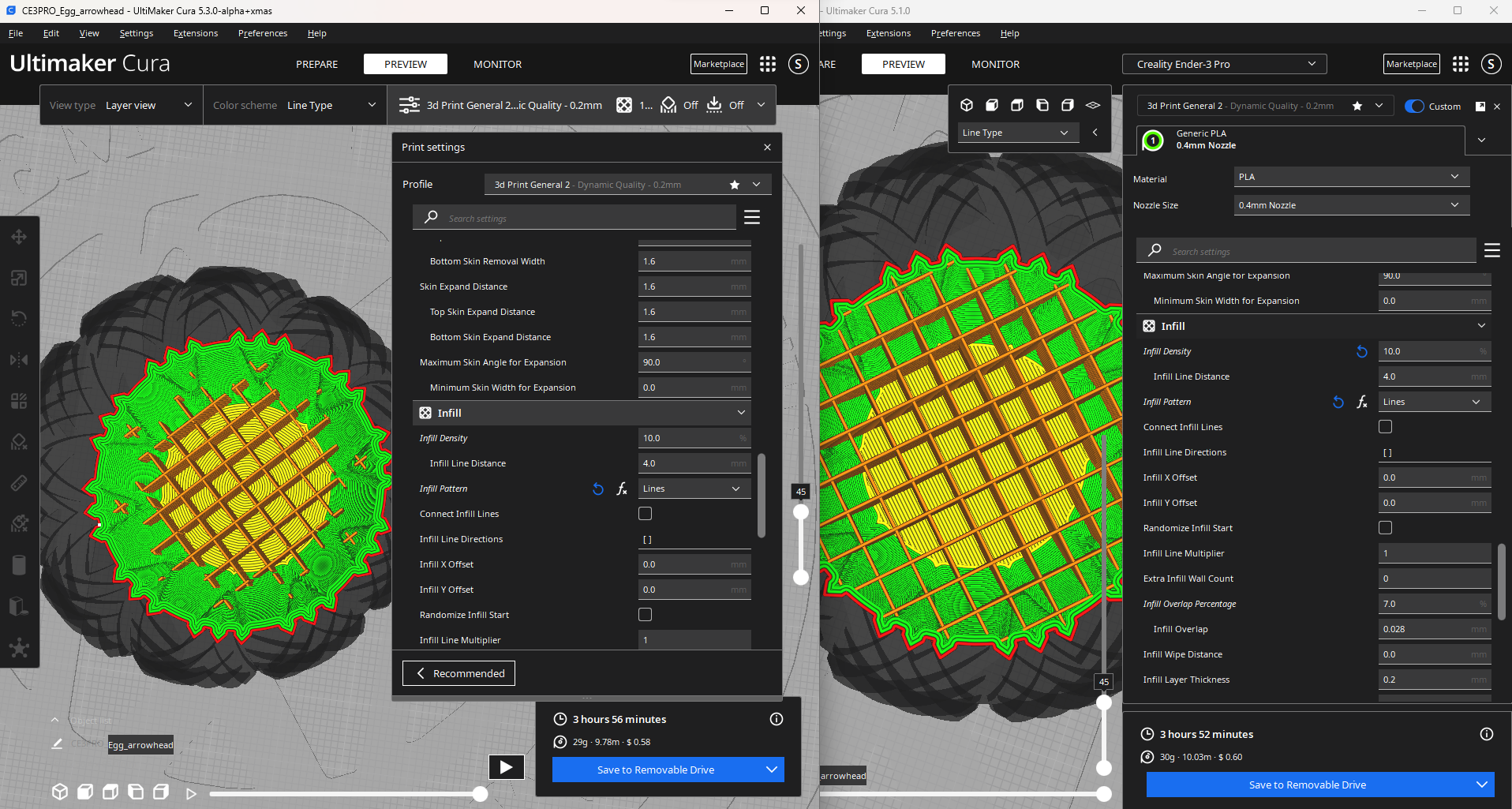Open the Infill Pattern dropdown showing Lines
Viewport: 1512px width, 809px height.
[x=693, y=488]
